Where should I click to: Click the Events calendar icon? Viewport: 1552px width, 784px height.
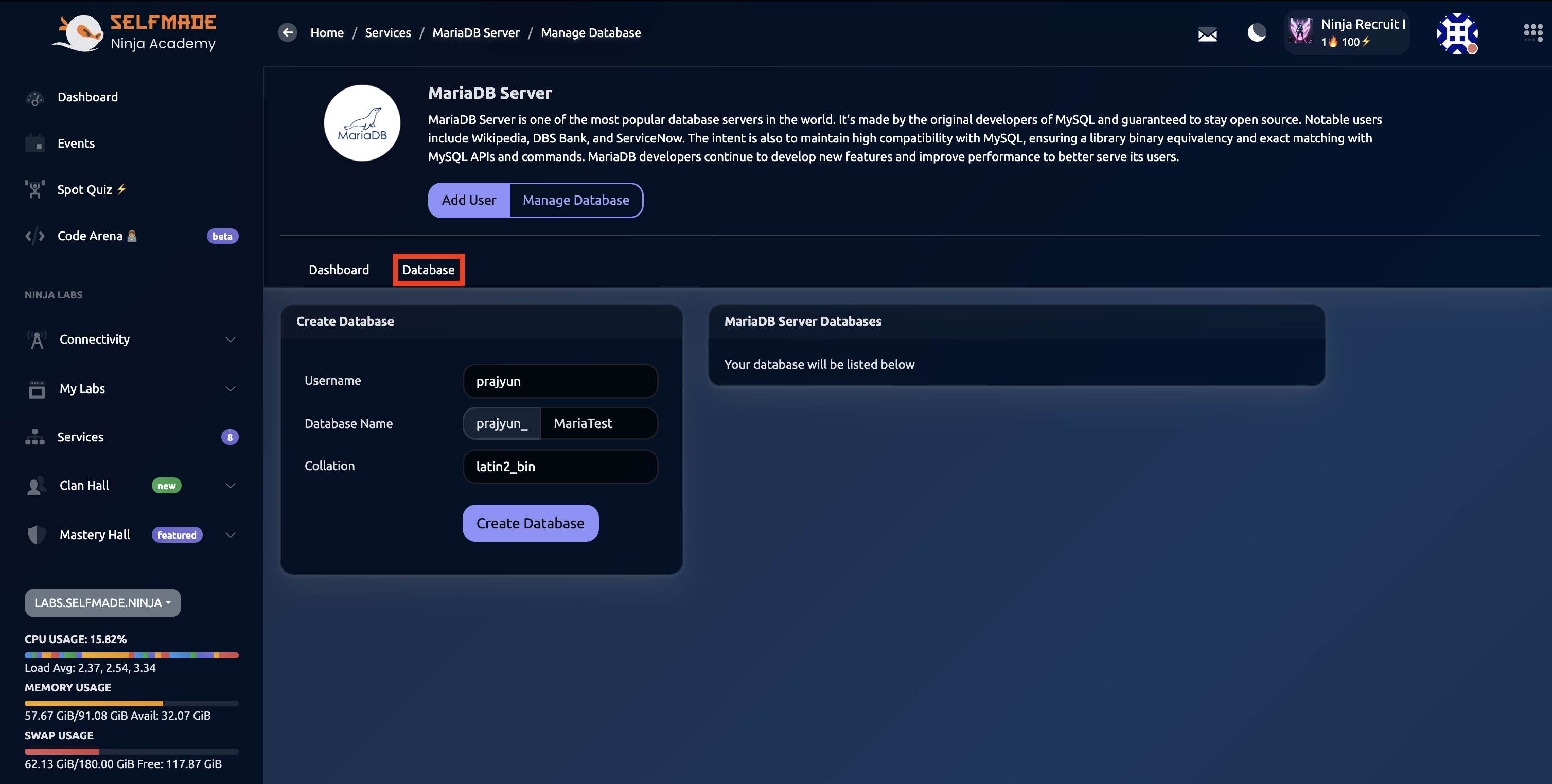(x=35, y=144)
